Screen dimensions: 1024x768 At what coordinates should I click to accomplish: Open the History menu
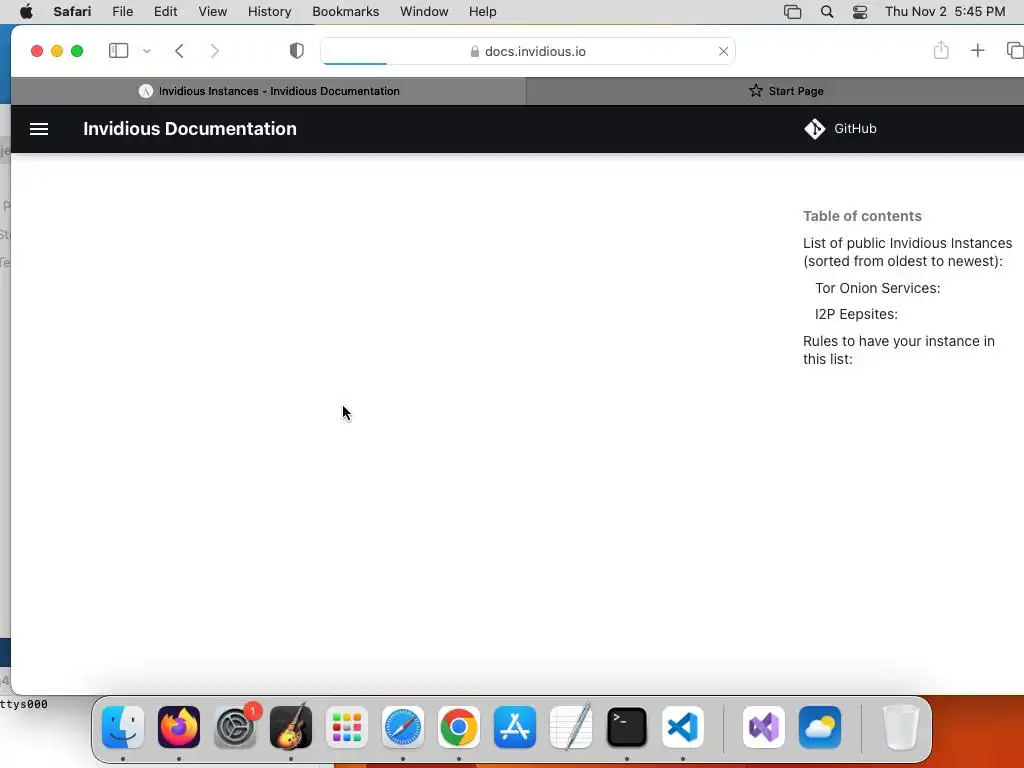point(269,11)
